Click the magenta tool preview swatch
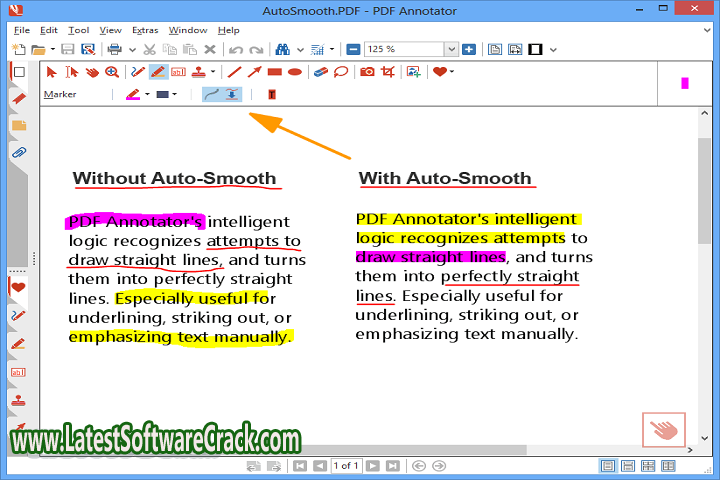 (685, 83)
